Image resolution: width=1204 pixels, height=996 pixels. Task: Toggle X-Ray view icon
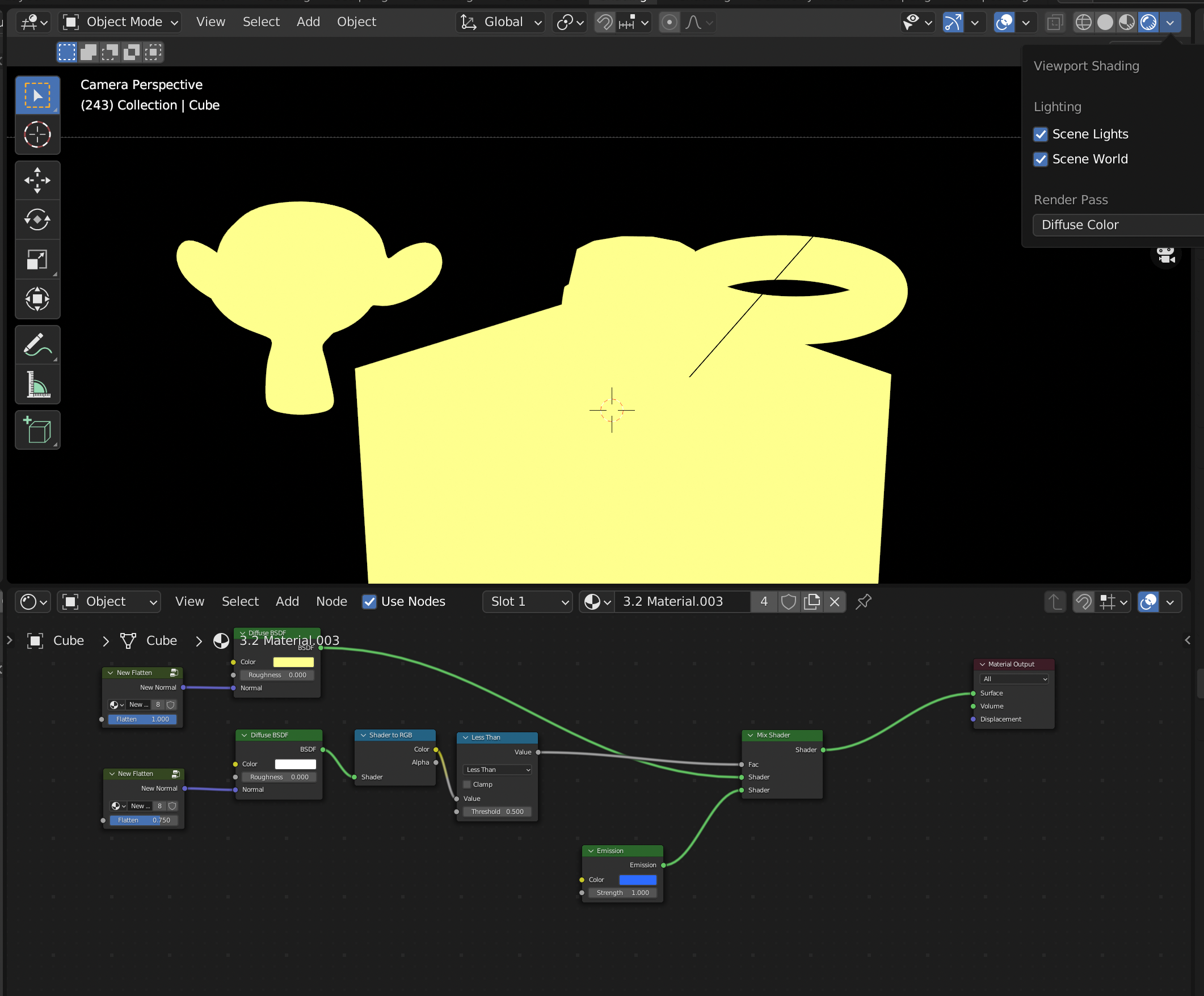1054,22
